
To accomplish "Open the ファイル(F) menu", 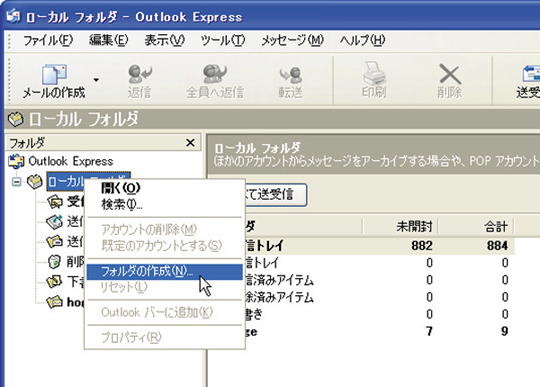I will [48, 40].
